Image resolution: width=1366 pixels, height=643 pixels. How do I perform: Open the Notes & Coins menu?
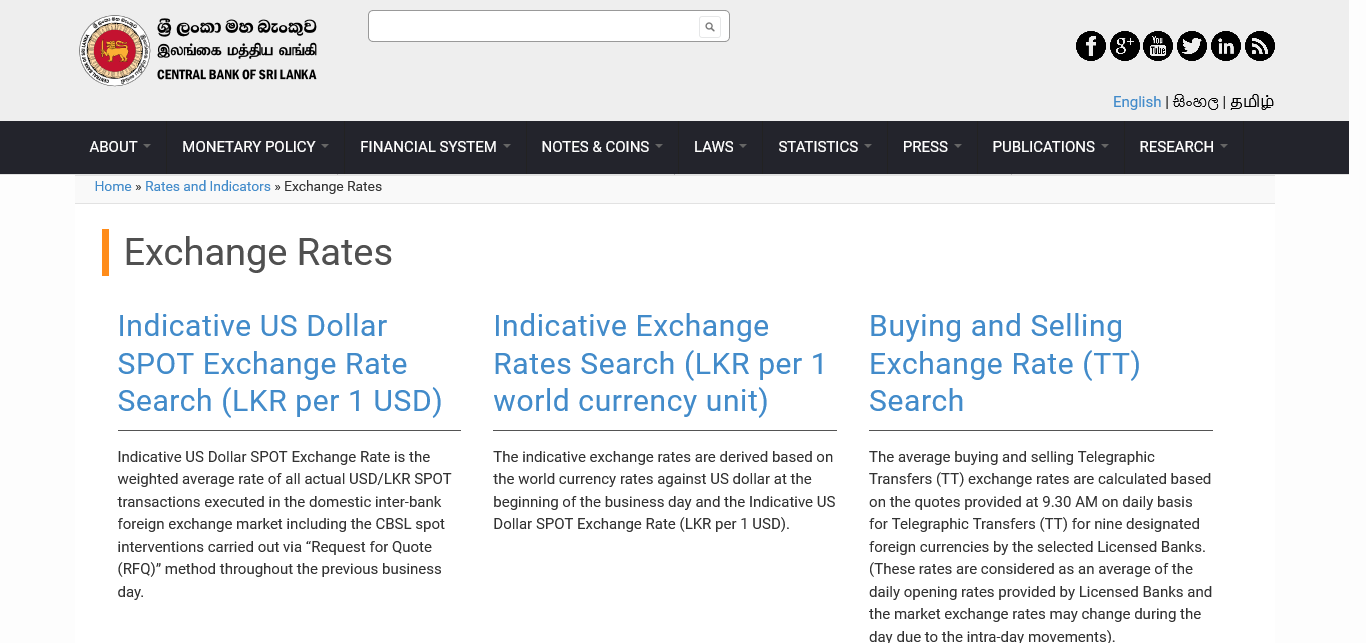601,147
